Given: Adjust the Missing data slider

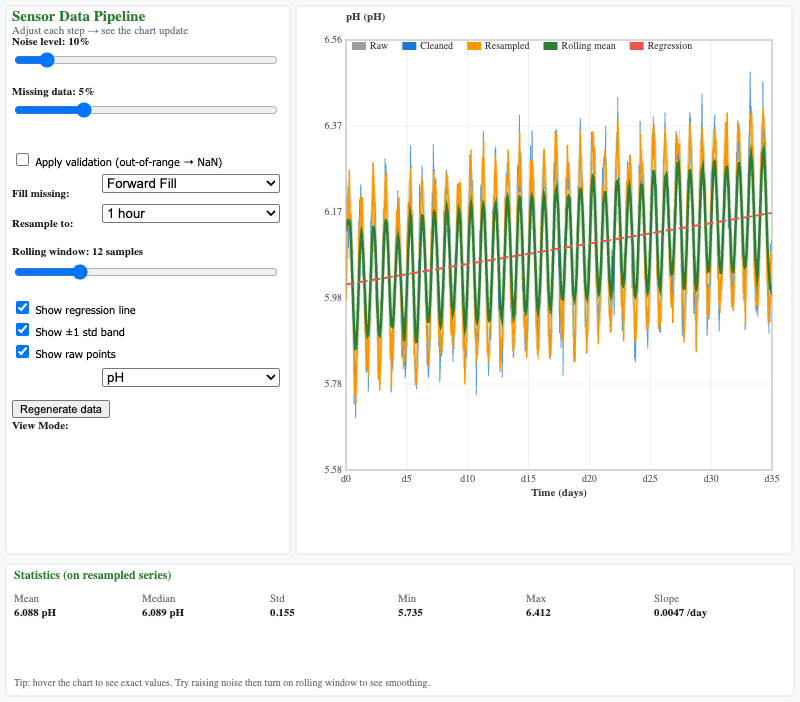Looking at the screenshot, I should tap(146, 110).
